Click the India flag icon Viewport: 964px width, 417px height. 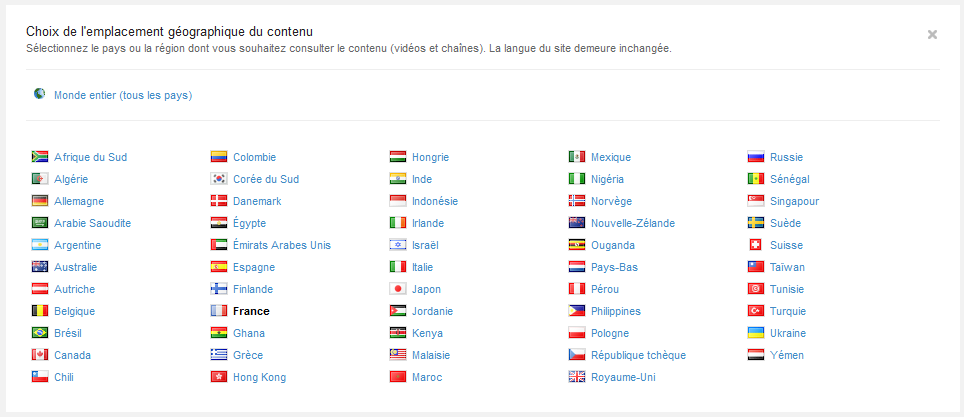pos(398,179)
